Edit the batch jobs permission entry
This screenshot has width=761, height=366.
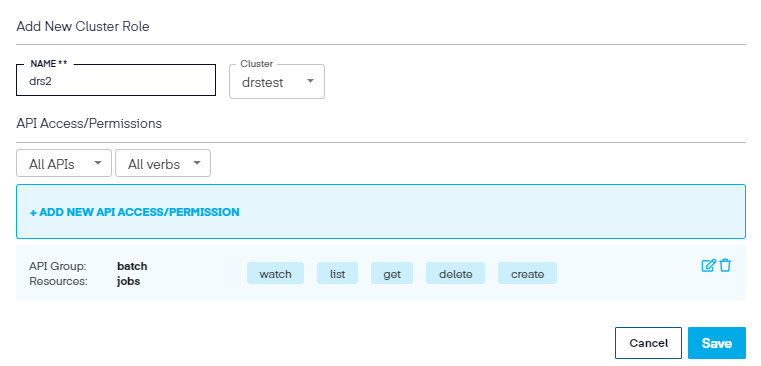[708, 266]
